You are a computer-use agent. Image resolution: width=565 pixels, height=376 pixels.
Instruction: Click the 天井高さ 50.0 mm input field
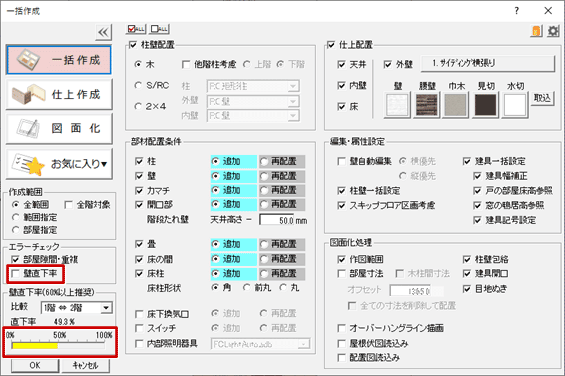[x=284, y=220]
